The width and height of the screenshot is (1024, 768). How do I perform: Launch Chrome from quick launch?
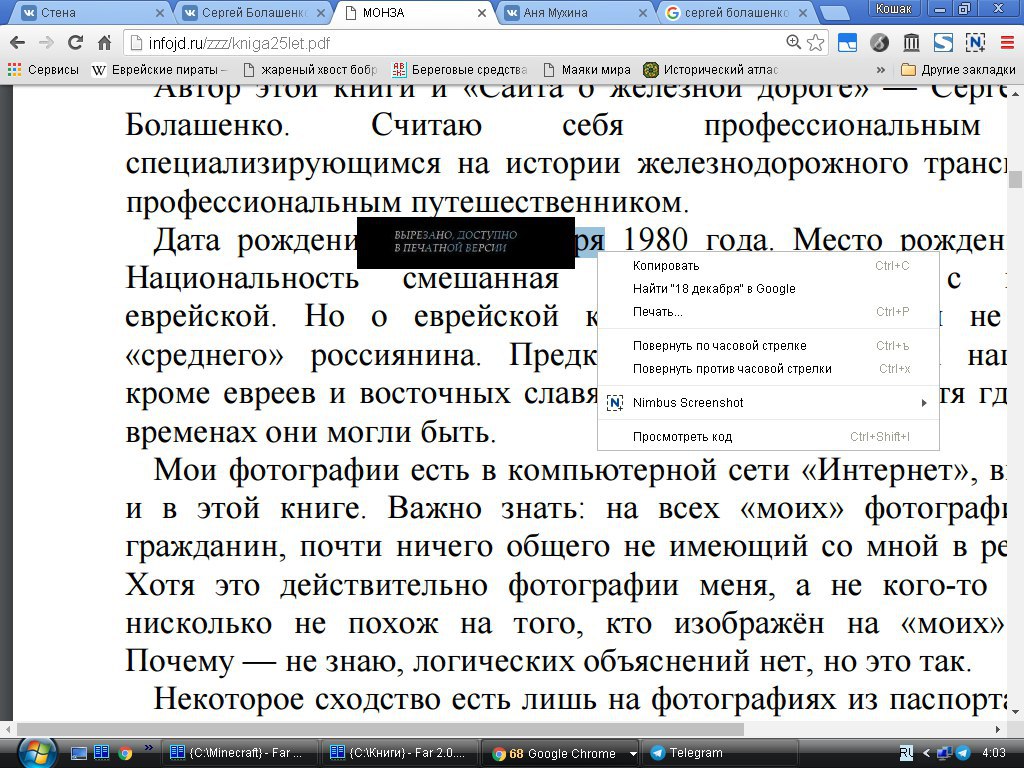click(125, 753)
